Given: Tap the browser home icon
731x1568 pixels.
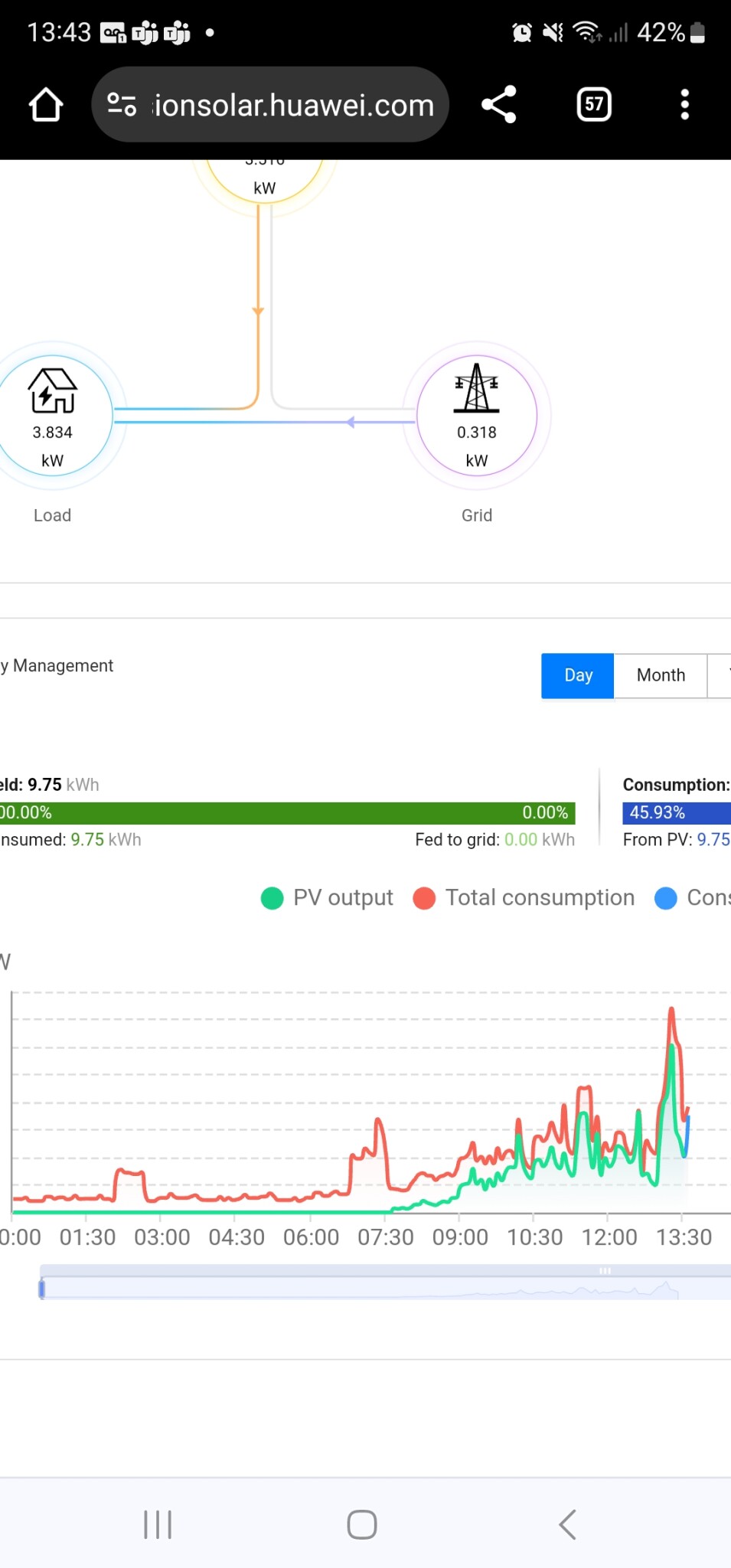Looking at the screenshot, I should click(x=46, y=105).
